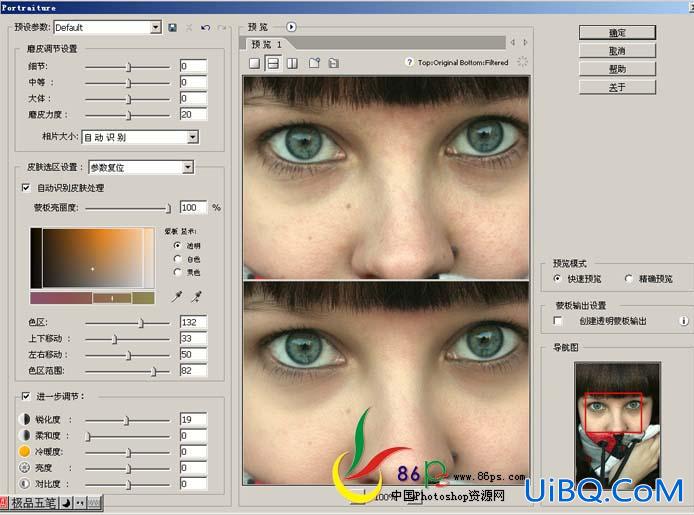694x515 pixels.
Task: Save preset with the floppy disk icon
Action: (173, 27)
